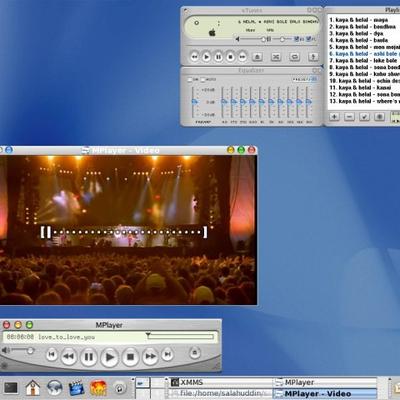
Task: Switch to MPlayer - Video taskbar entry
Action: pos(325,394)
